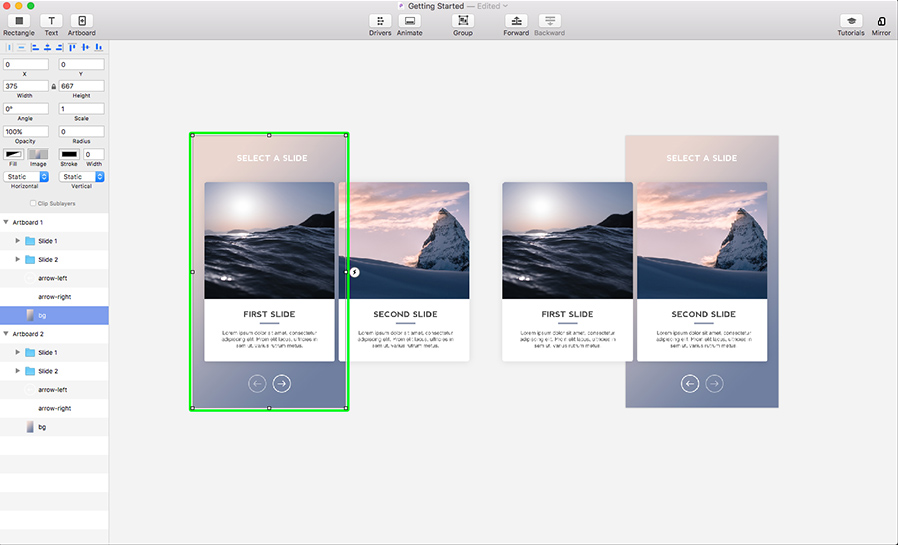The image size is (898, 545).
Task: Click the Height field showing 667
Action: click(x=81, y=86)
